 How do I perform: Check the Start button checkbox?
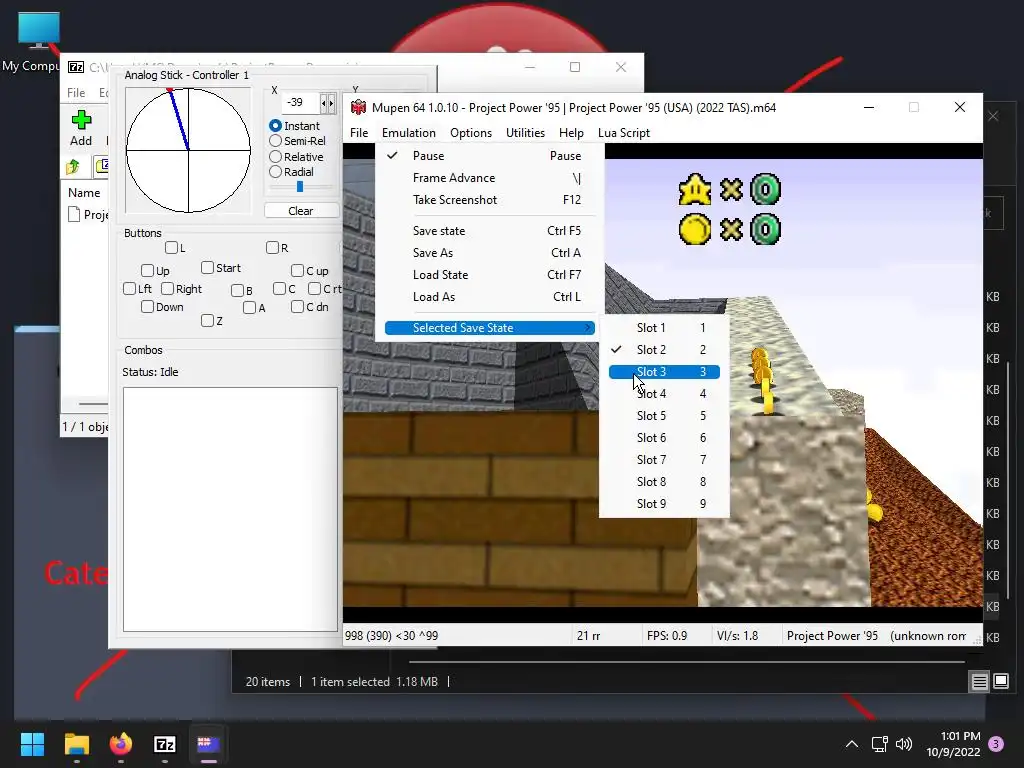click(208, 268)
